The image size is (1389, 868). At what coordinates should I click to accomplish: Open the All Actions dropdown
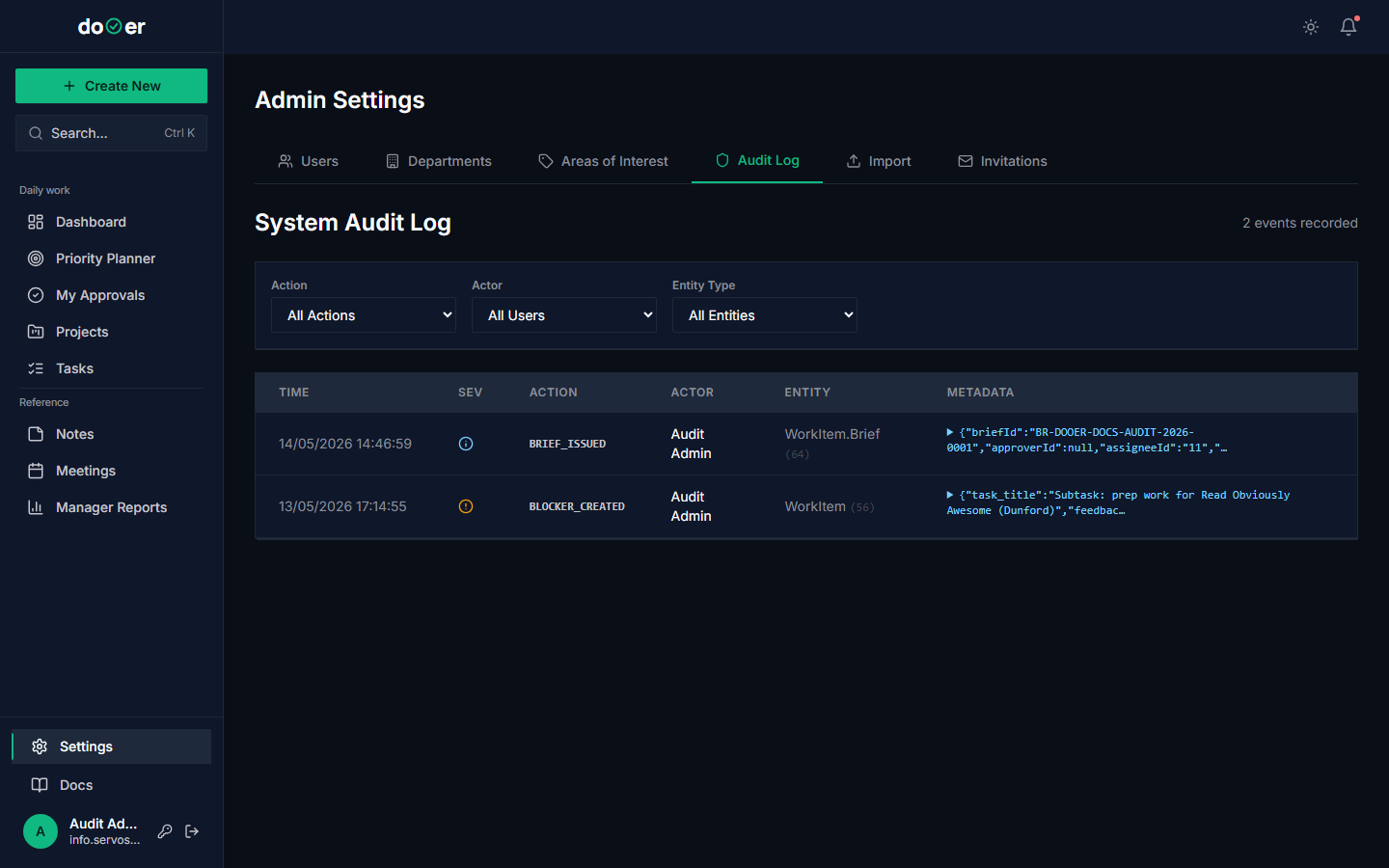click(x=364, y=315)
